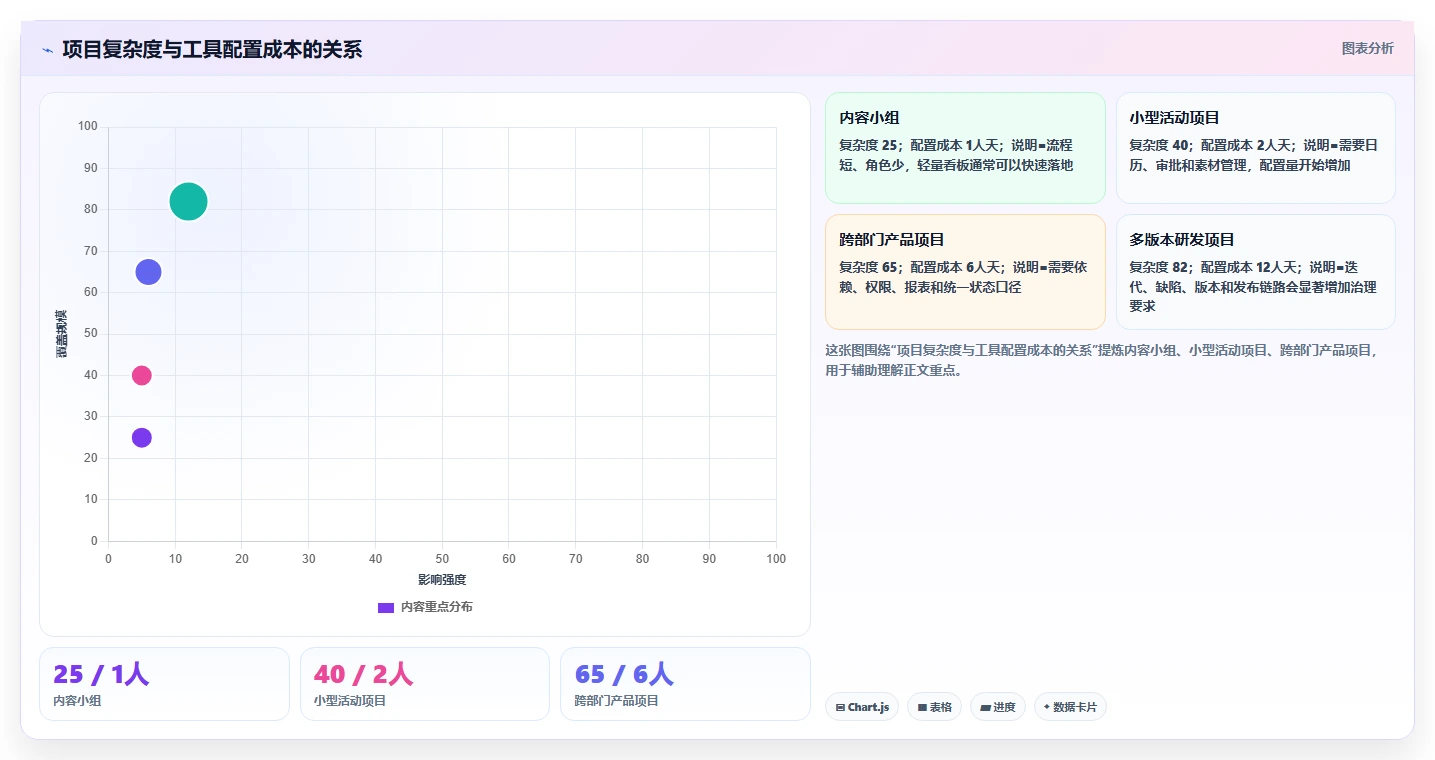1435x760 pixels.
Task: Select the 40 / 2人 stat card
Action: 425,684
